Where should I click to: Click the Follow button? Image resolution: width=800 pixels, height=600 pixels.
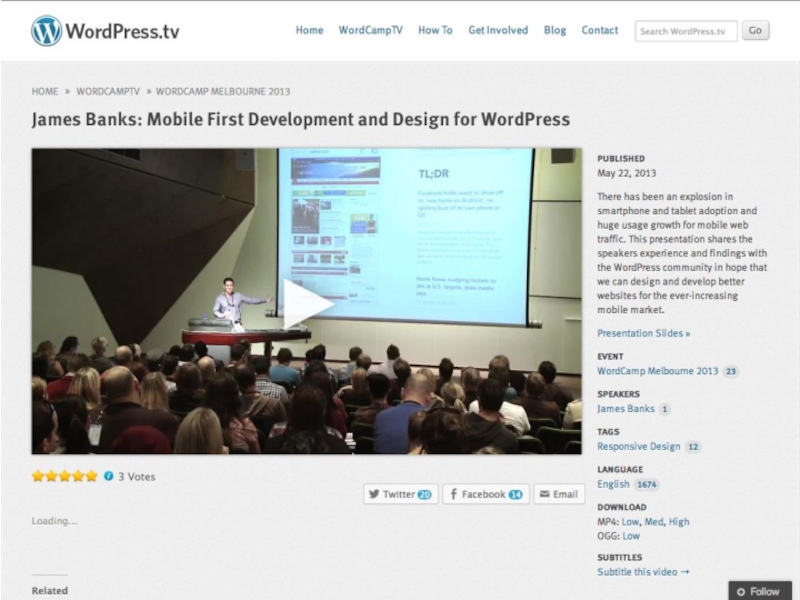759,591
